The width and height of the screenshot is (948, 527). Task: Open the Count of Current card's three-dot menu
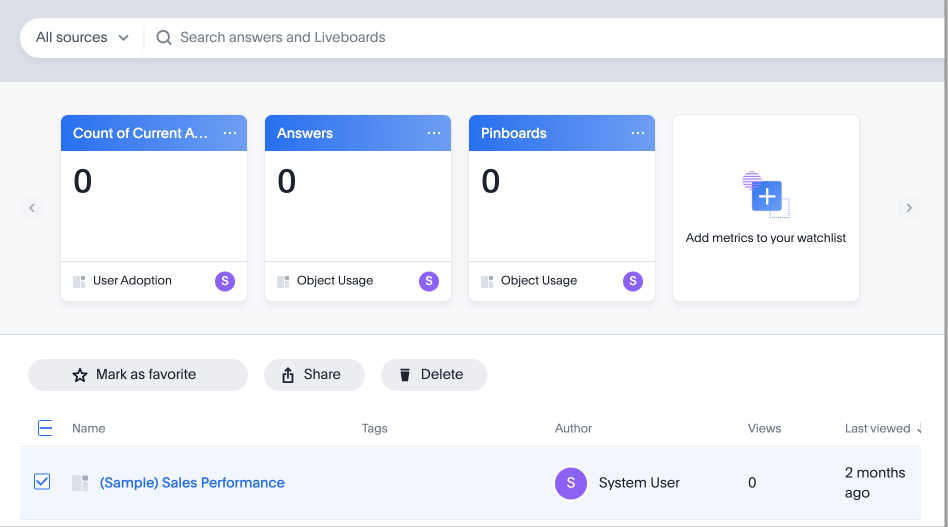(230, 133)
